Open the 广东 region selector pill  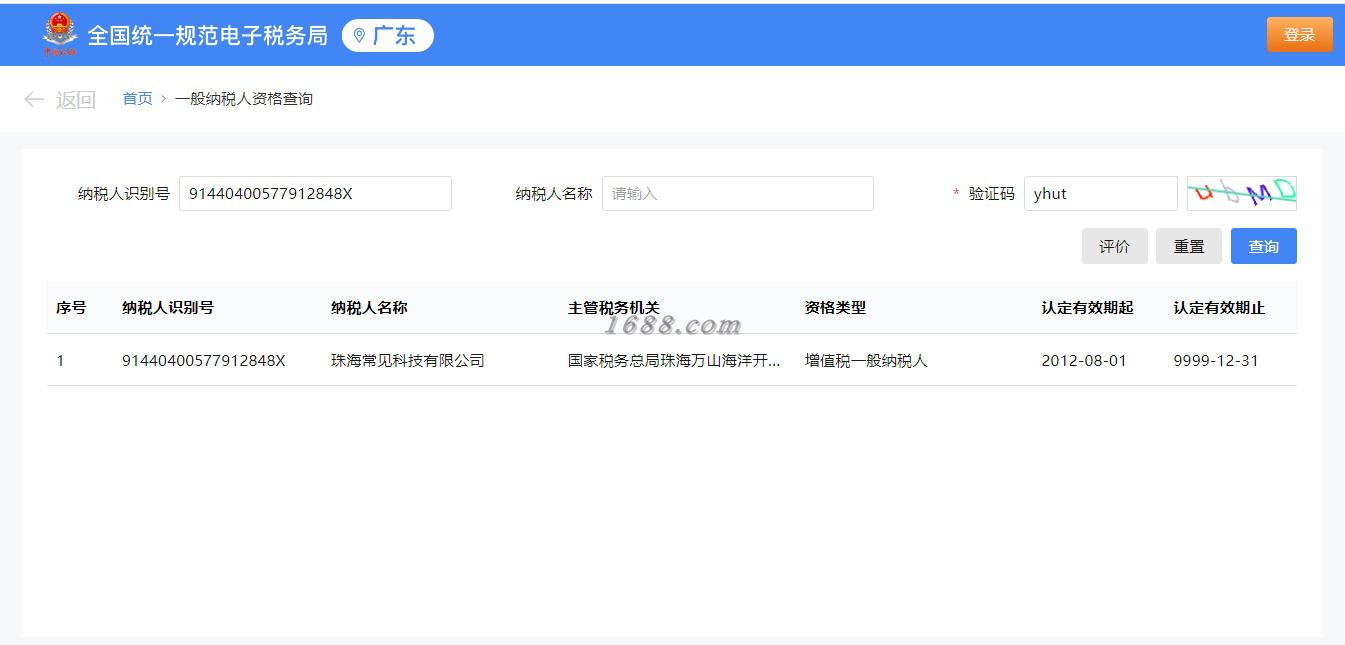coord(388,36)
